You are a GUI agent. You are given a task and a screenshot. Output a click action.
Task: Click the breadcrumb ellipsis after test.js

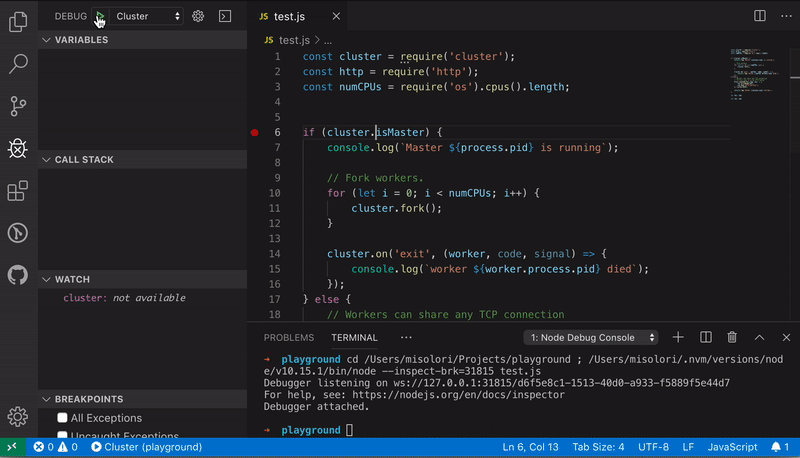328,40
